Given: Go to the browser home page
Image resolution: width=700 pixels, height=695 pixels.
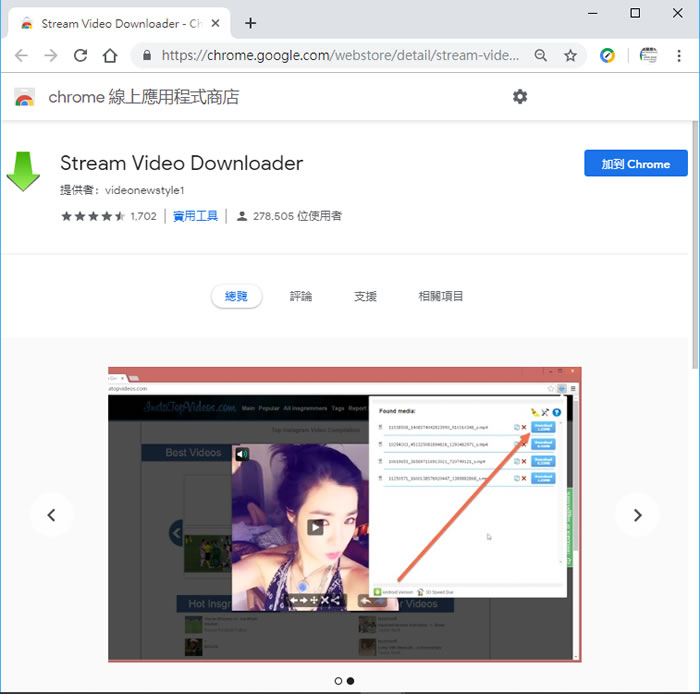Looking at the screenshot, I should (110, 56).
